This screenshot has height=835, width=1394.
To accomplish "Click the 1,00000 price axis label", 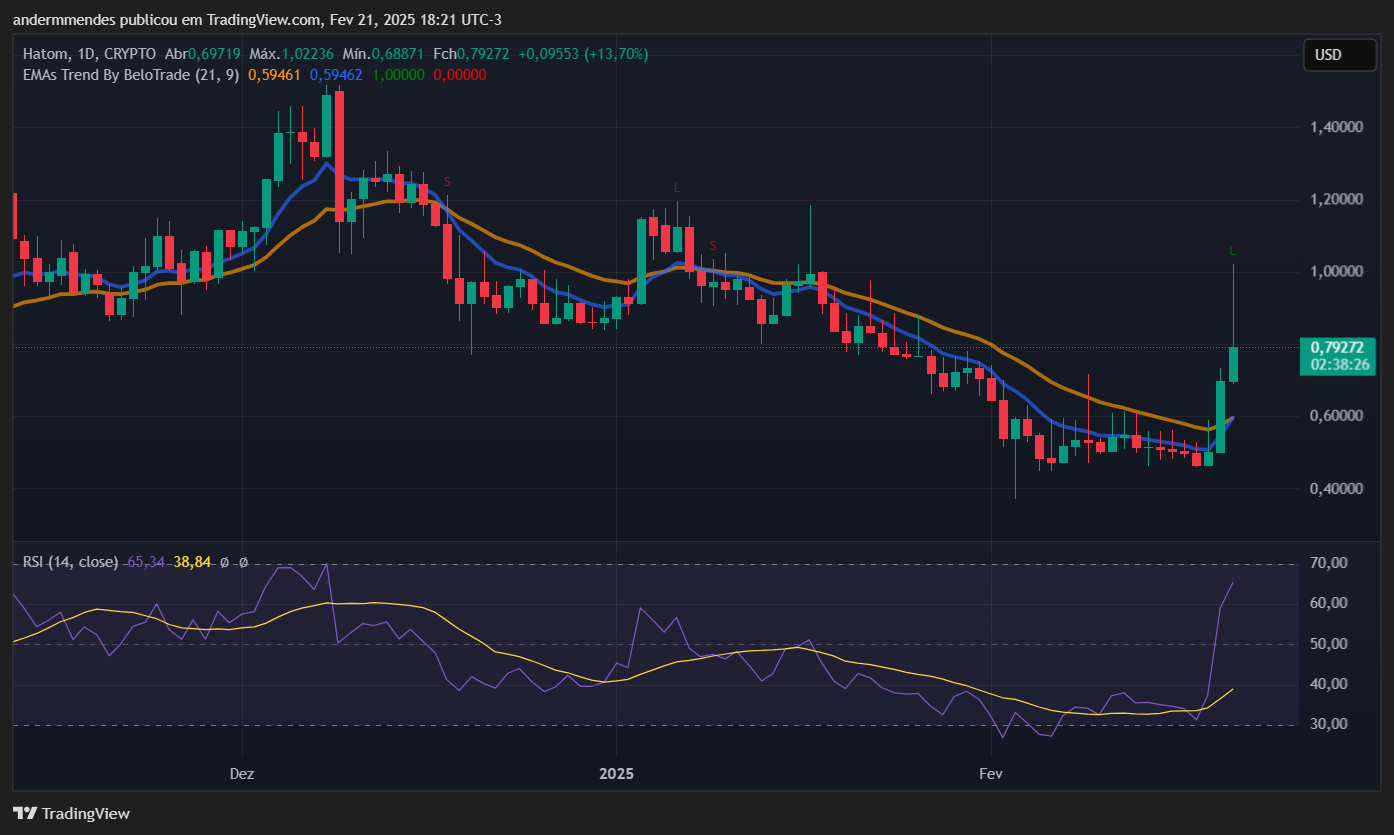I will tap(1336, 271).
